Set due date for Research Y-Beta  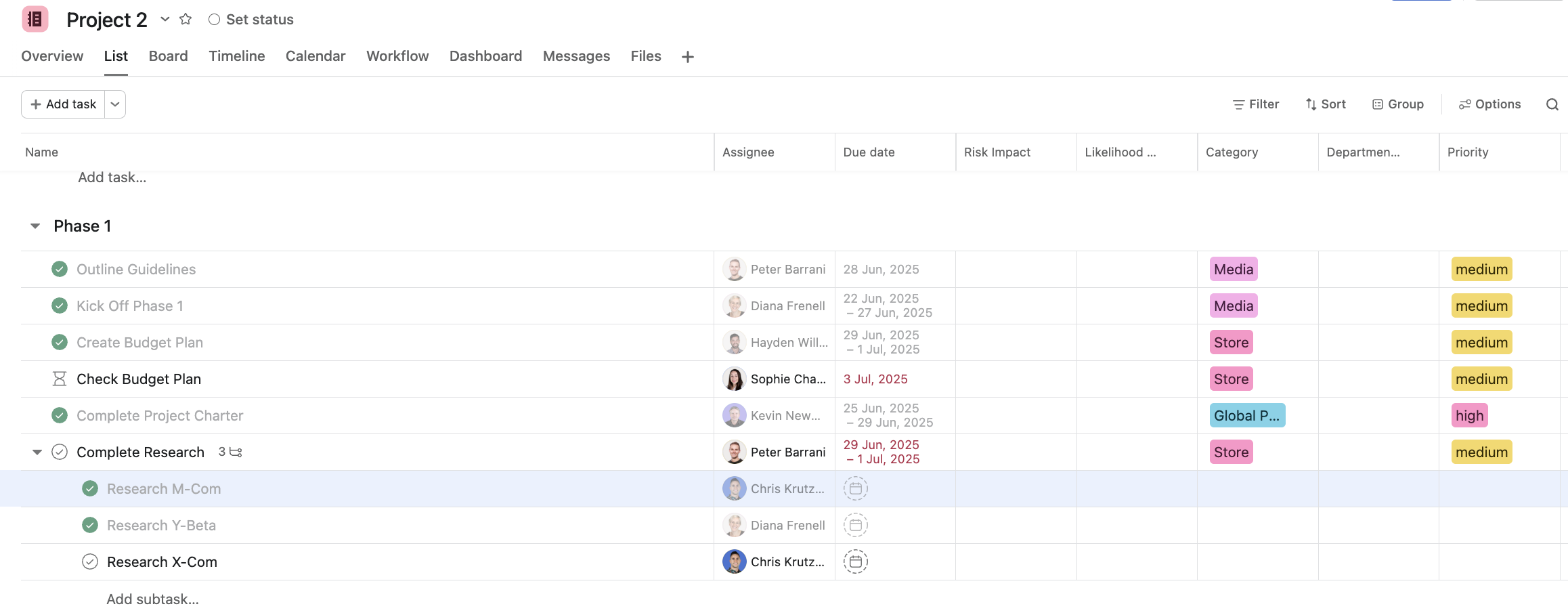(x=856, y=526)
